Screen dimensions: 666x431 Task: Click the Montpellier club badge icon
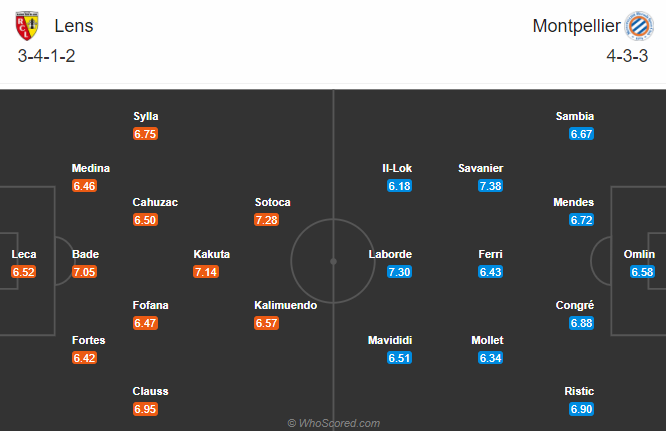tap(639, 26)
